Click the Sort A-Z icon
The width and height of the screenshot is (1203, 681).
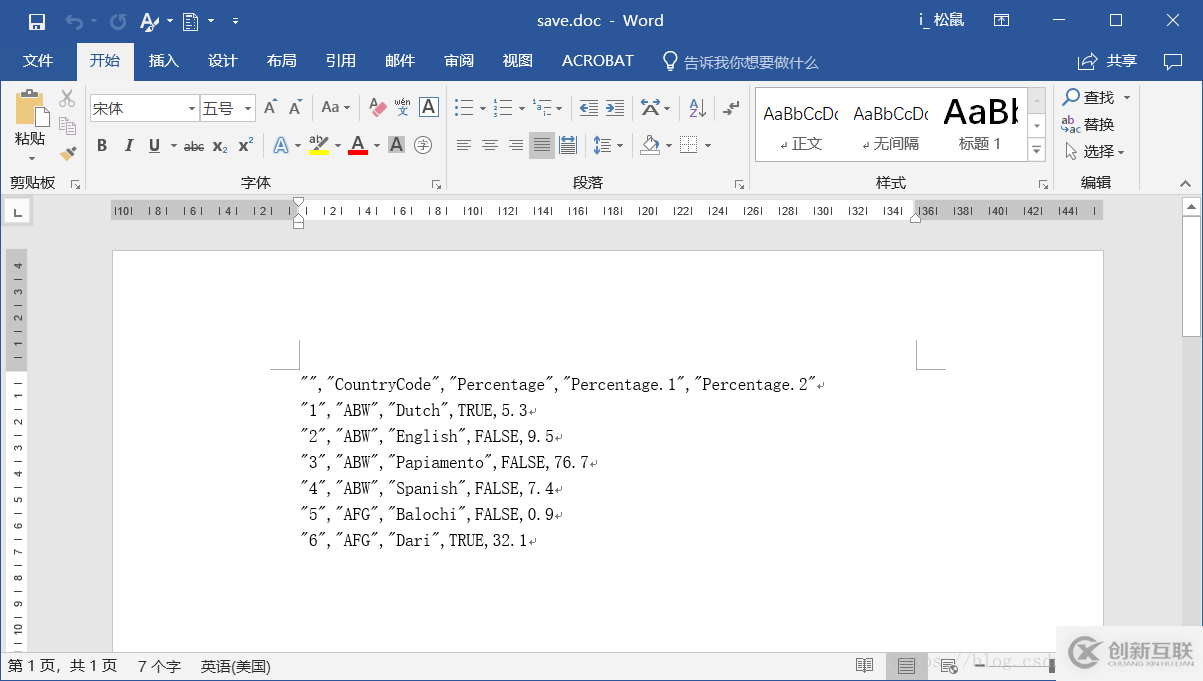pyautogui.click(x=698, y=108)
